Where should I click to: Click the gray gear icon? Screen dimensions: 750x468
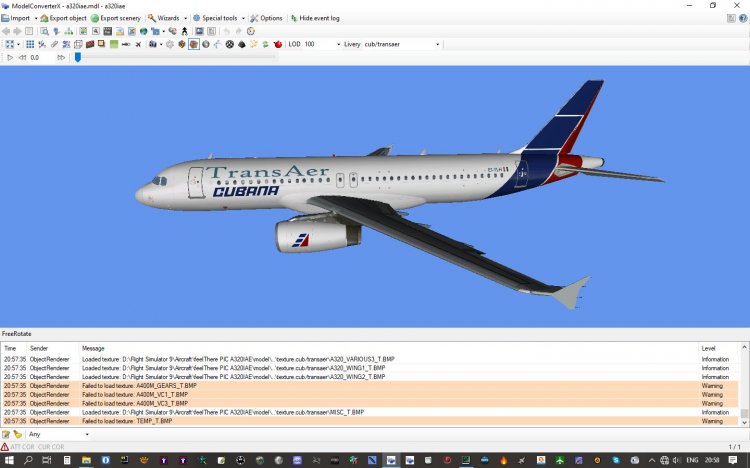pos(170,44)
